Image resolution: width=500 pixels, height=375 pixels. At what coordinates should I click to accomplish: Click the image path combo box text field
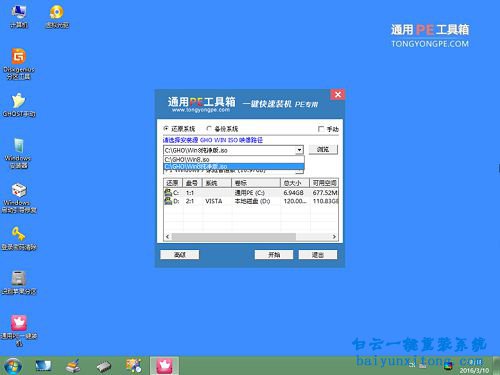pyautogui.click(x=230, y=150)
